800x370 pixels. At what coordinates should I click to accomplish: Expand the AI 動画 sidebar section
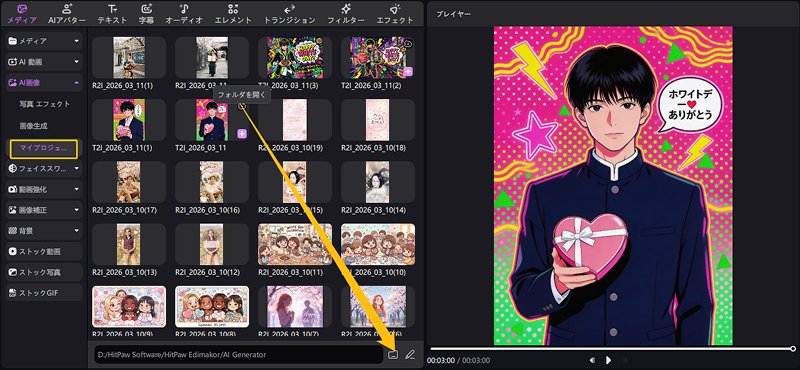(44, 62)
